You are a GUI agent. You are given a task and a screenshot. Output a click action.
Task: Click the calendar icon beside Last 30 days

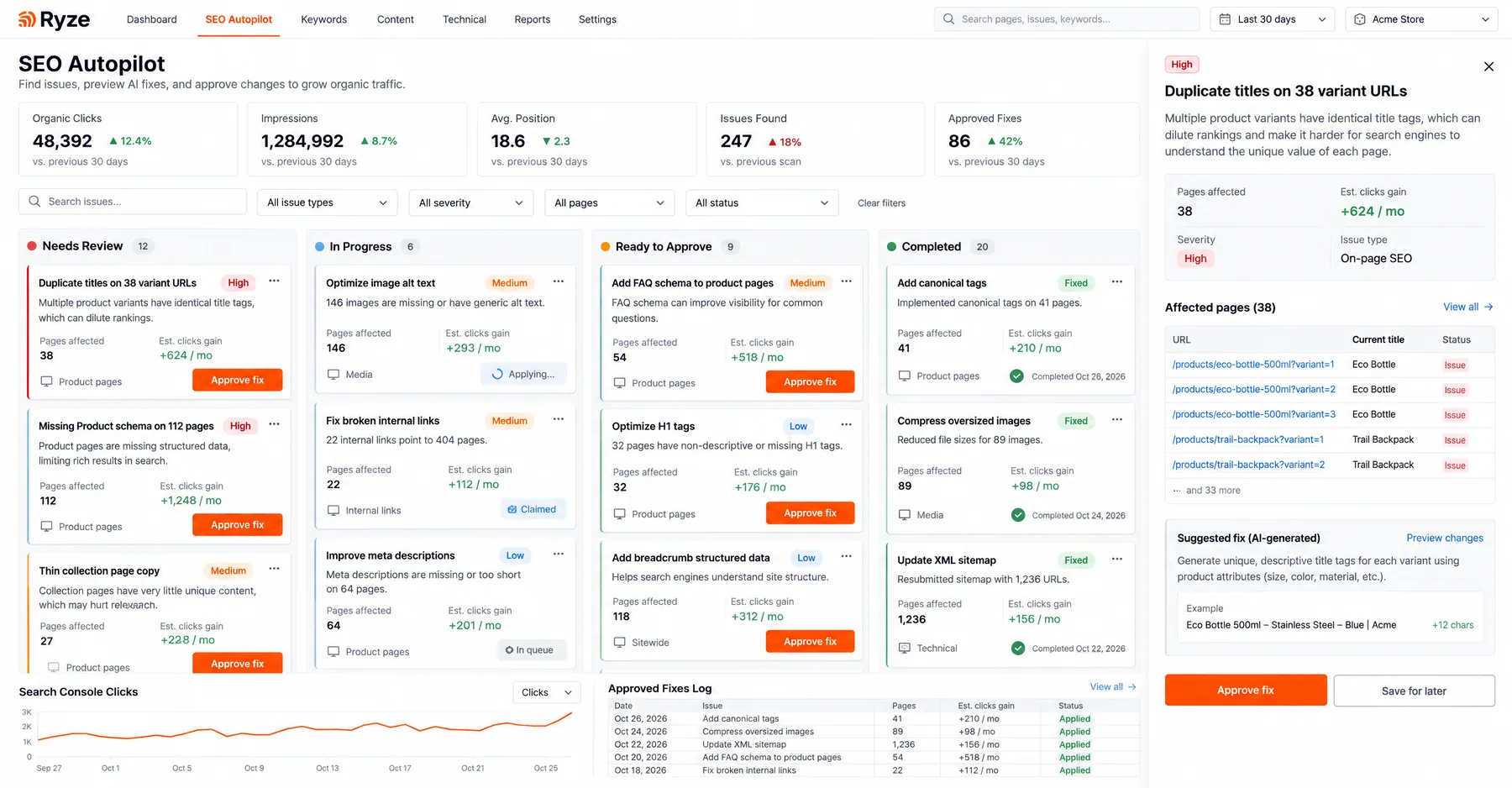click(x=1225, y=19)
